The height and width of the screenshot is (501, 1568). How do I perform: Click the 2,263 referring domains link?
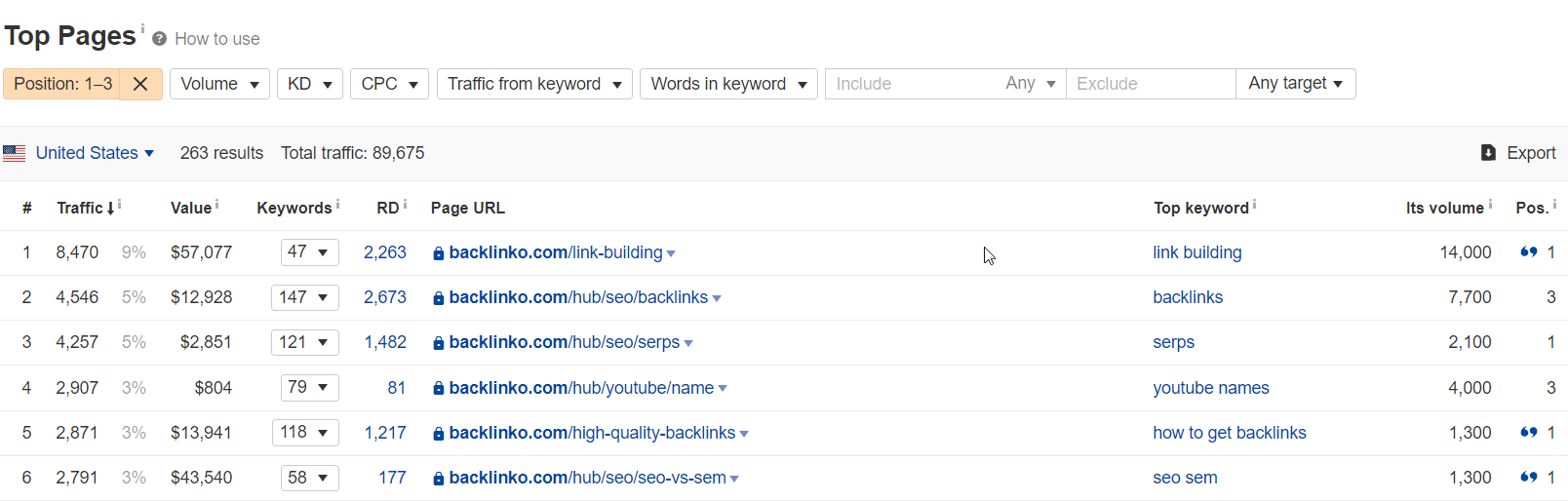click(385, 252)
